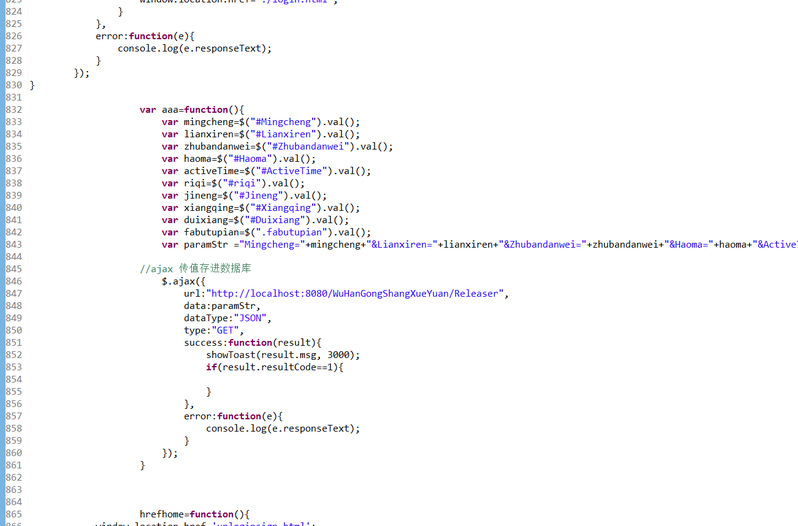Click 'var lianxiren' variable name
The image size is (798, 526).
coord(209,134)
